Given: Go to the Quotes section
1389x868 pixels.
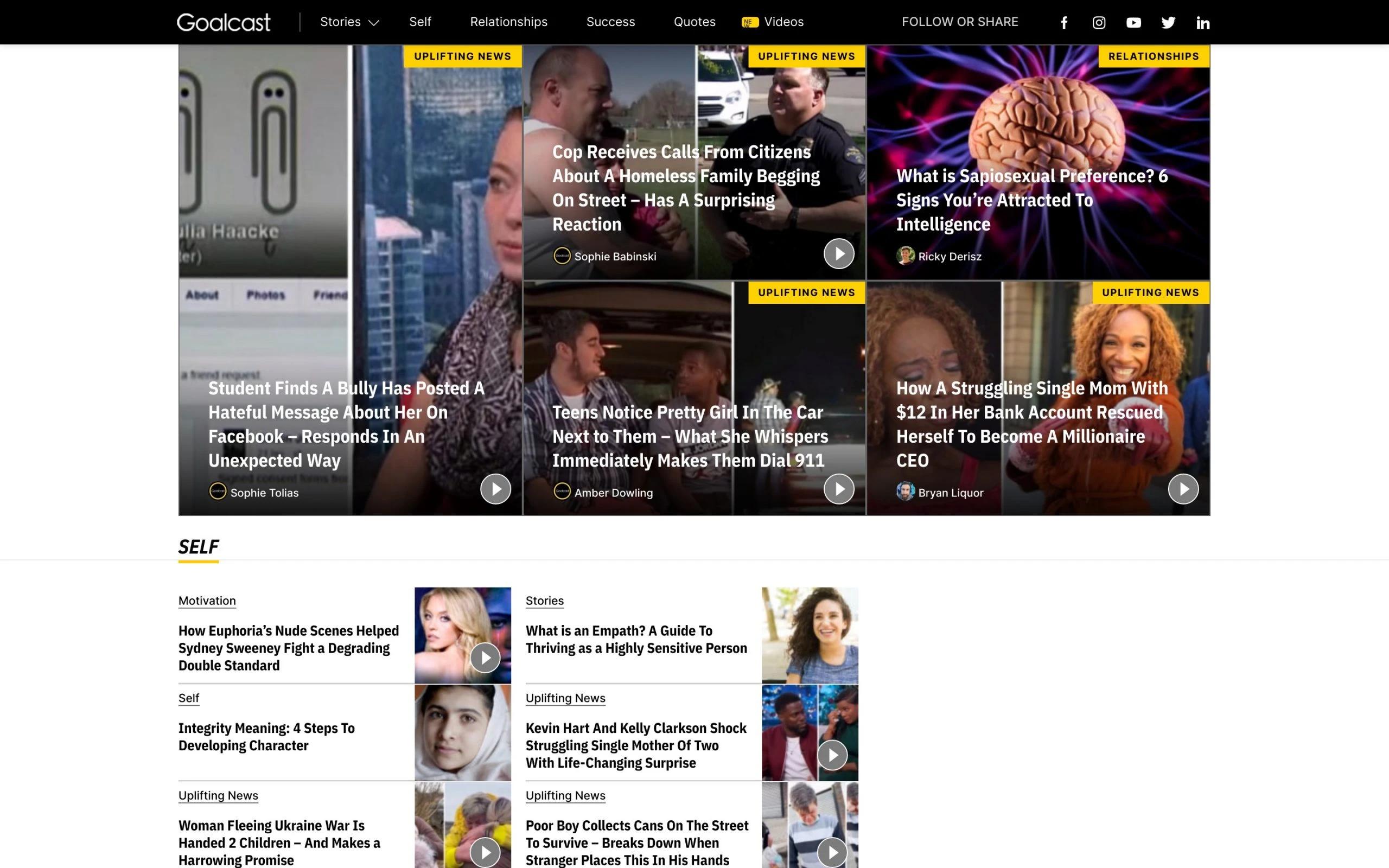Looking at the screenshot, I should click(x=694, y=22).
